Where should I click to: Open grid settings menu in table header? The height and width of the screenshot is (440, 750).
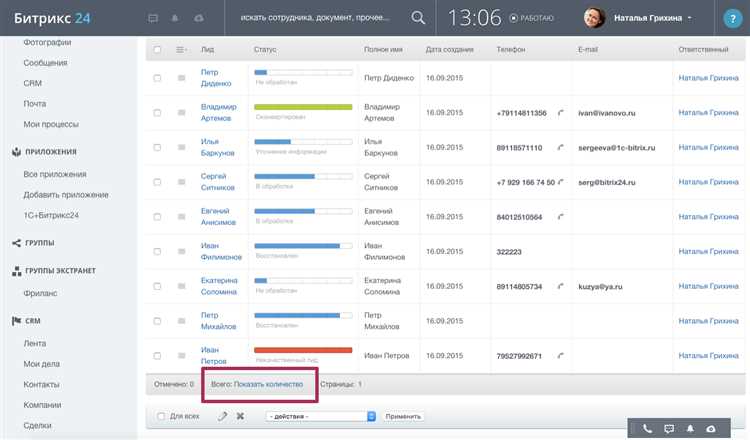pos(181,49)
